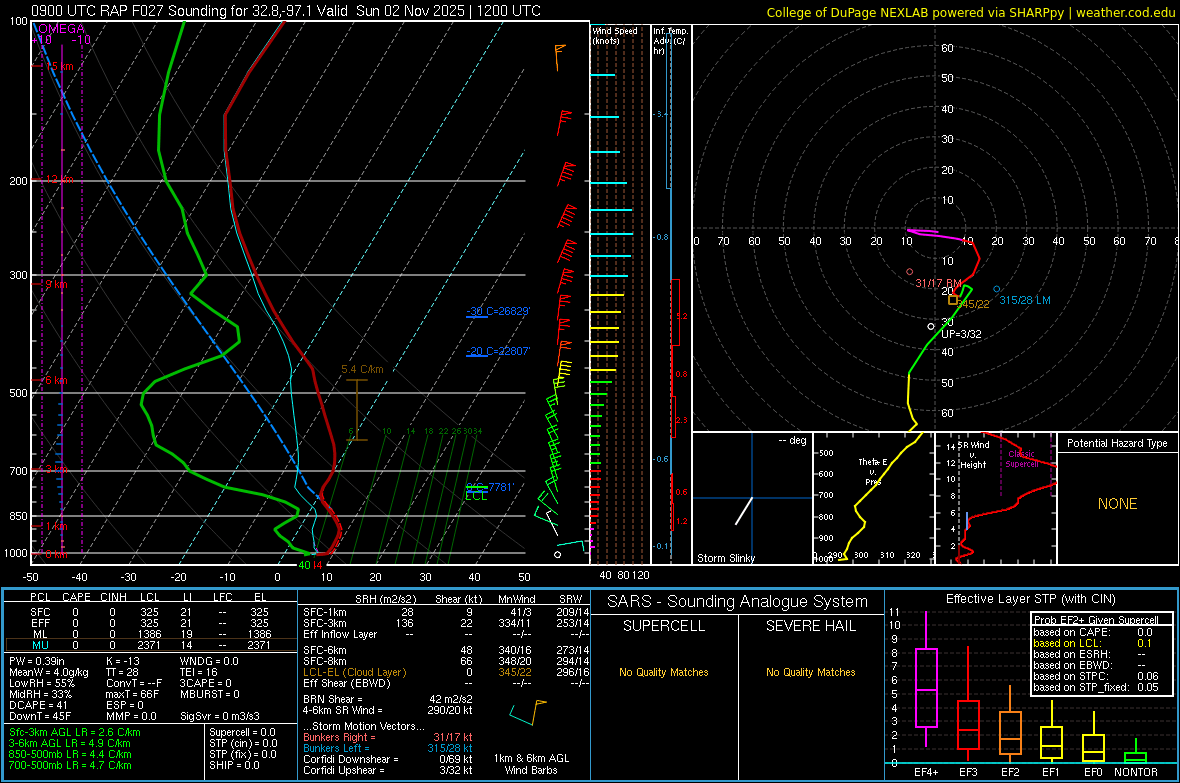This screenshot has width=1180, height=783.
Task: Select the EFF parcel row
Action: pos(149,623)
